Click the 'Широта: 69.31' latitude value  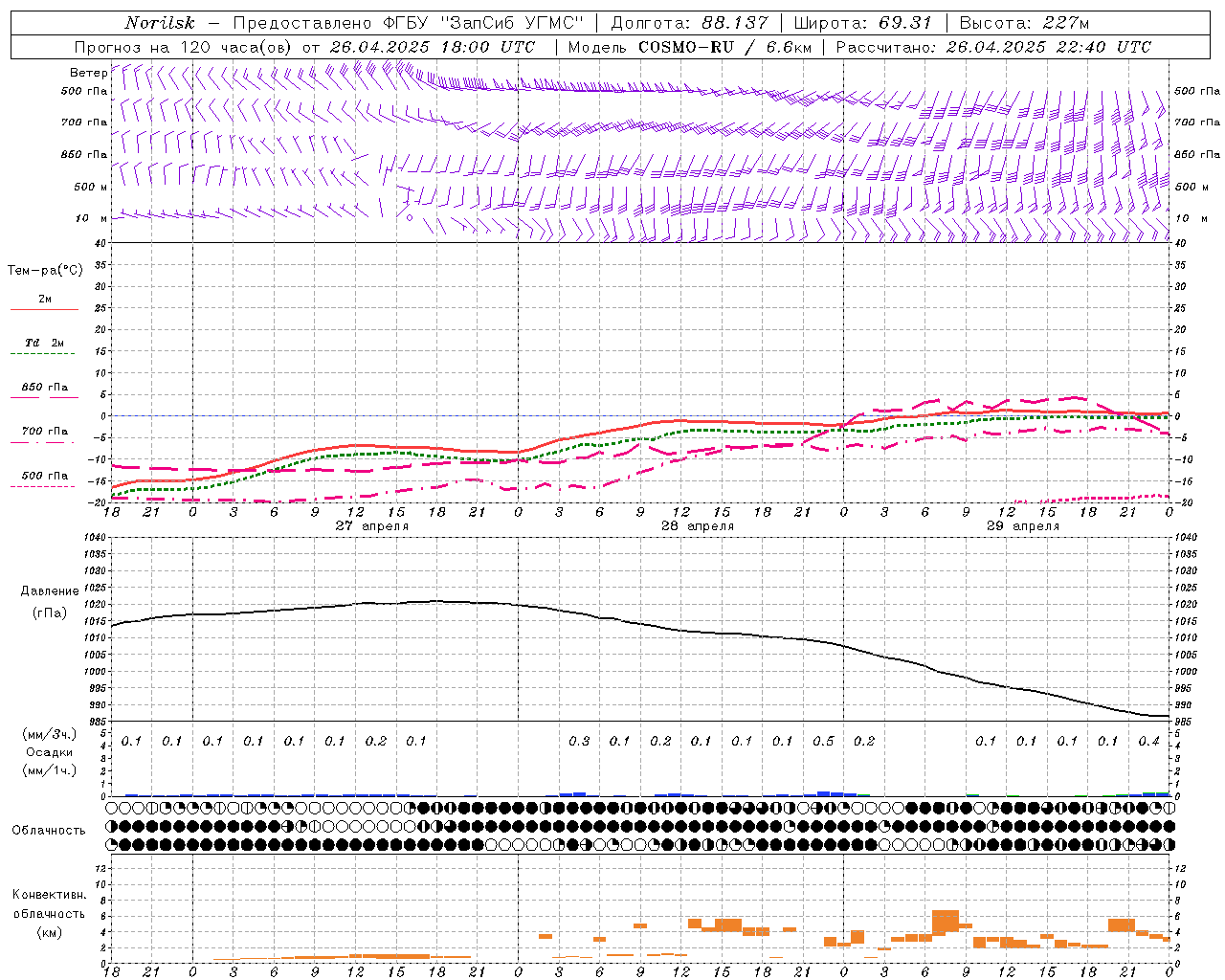(862, 23)
